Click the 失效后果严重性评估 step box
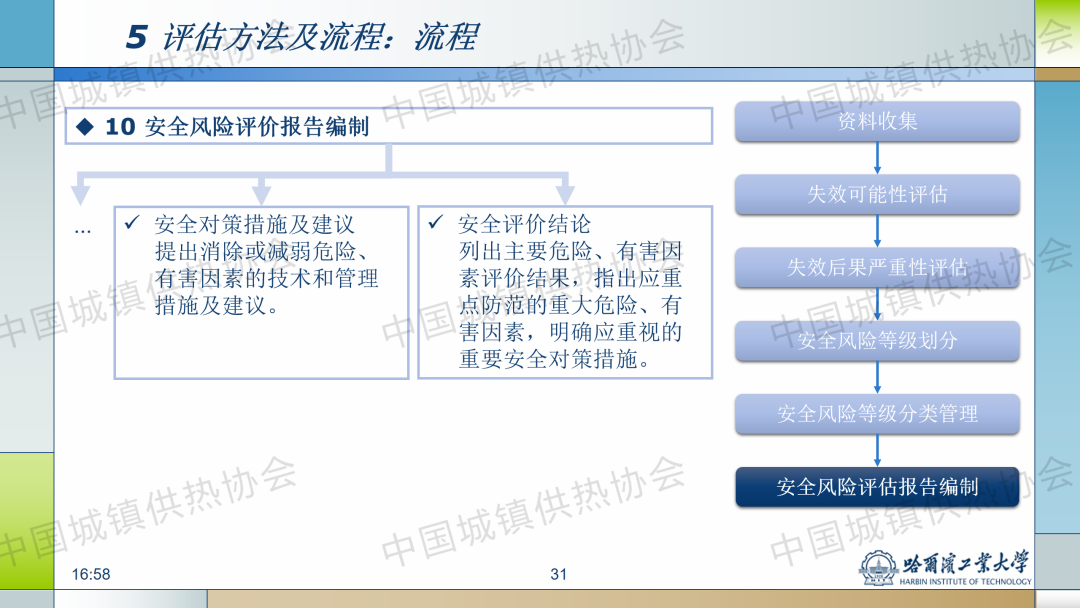The width and height of the screenshot is (1080, 608). coord(877,268)
